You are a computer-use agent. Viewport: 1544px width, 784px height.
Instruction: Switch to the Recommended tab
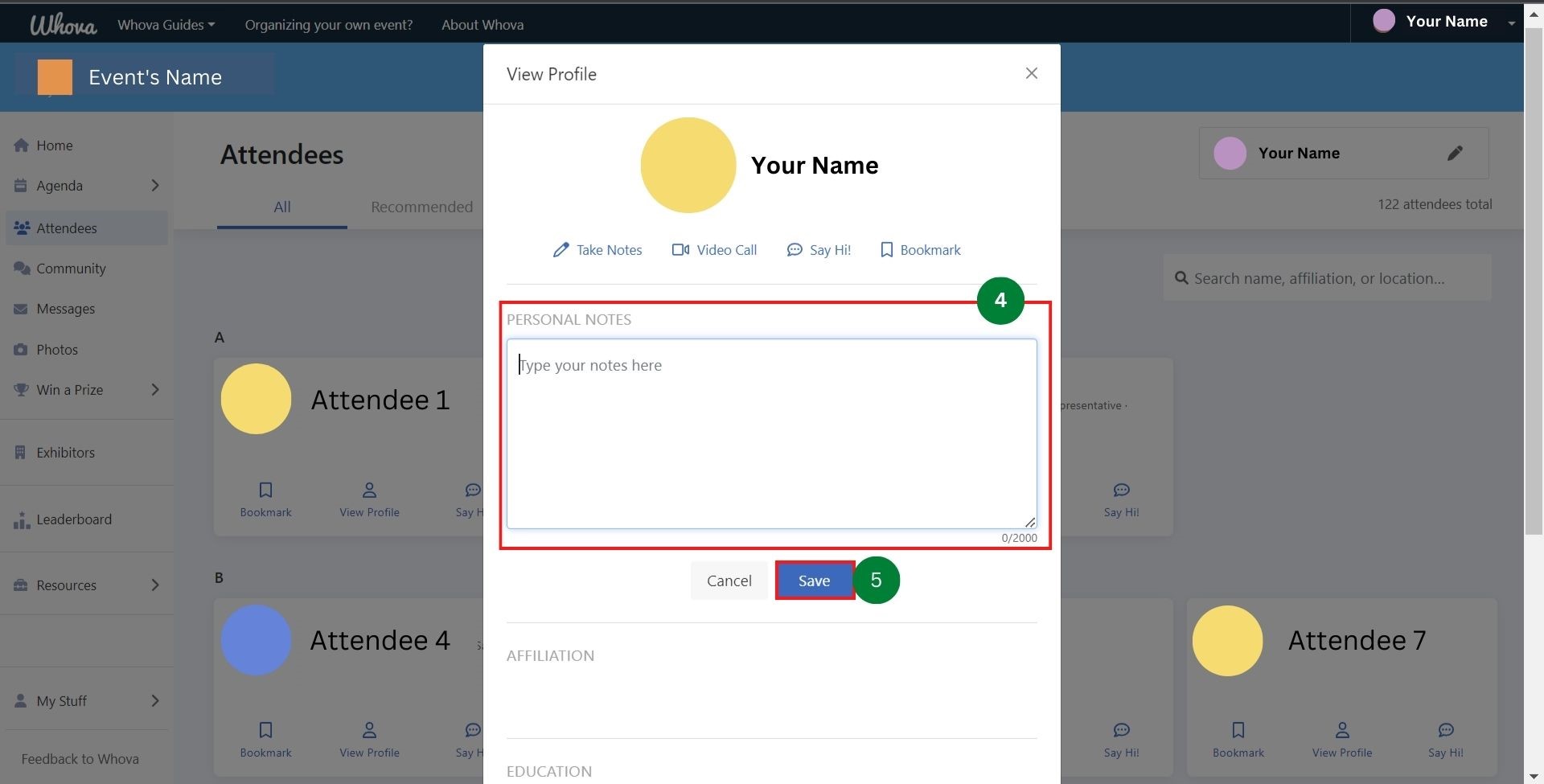(421, 207)
